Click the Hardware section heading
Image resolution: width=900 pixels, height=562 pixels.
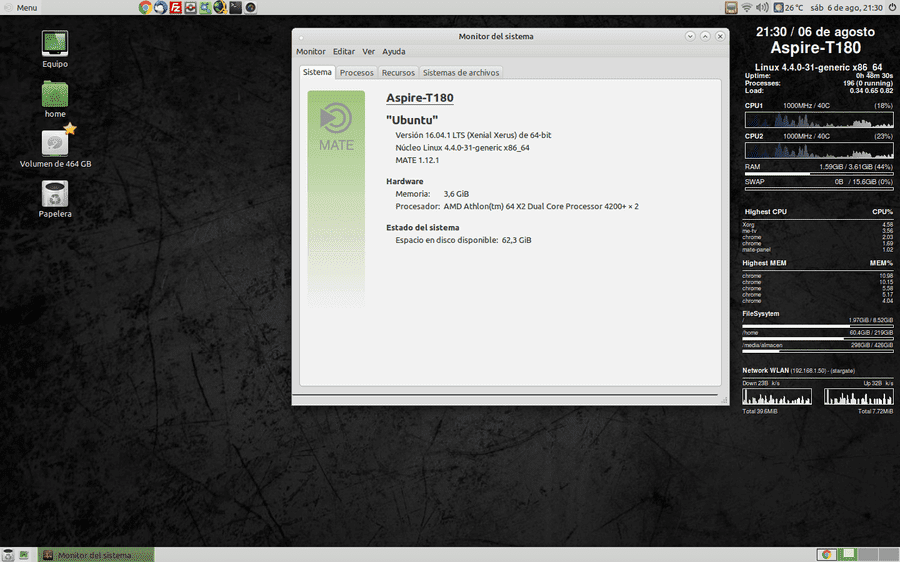coord(405,181)
